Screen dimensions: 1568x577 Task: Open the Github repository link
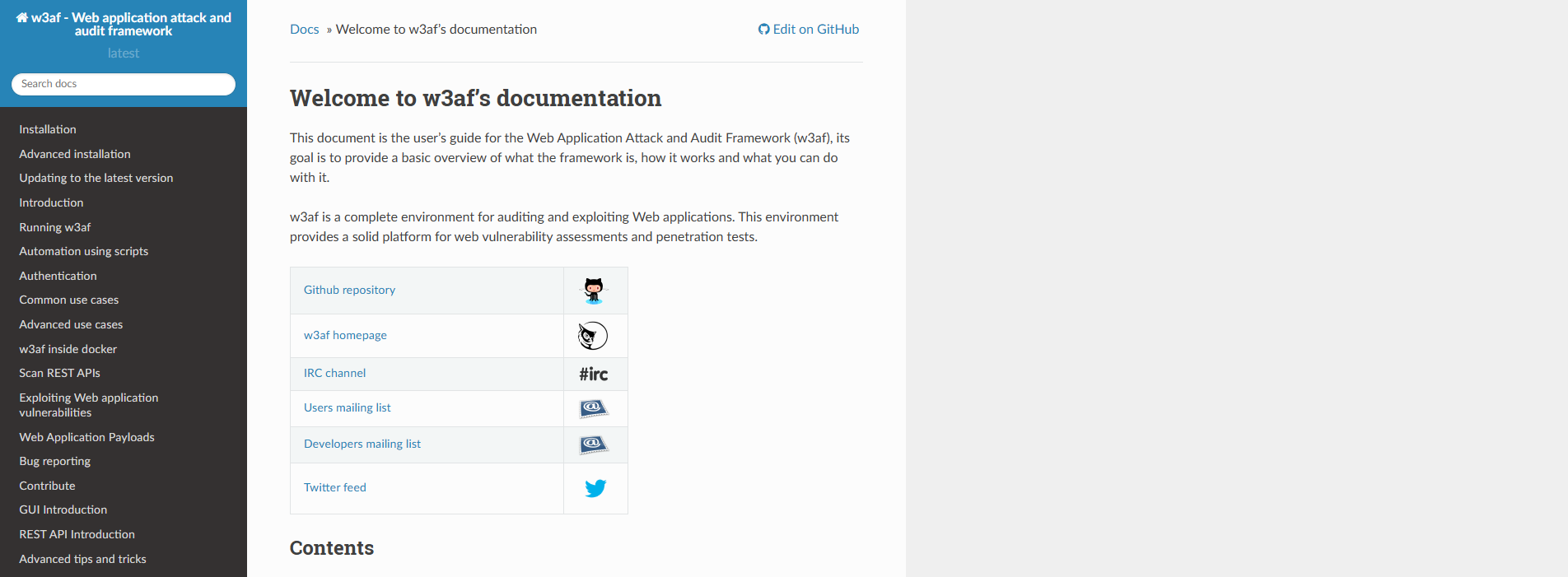349,290
